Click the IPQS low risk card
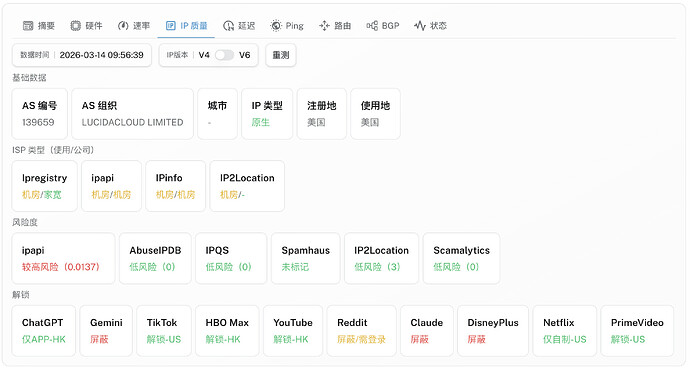 tap(231, 258)
